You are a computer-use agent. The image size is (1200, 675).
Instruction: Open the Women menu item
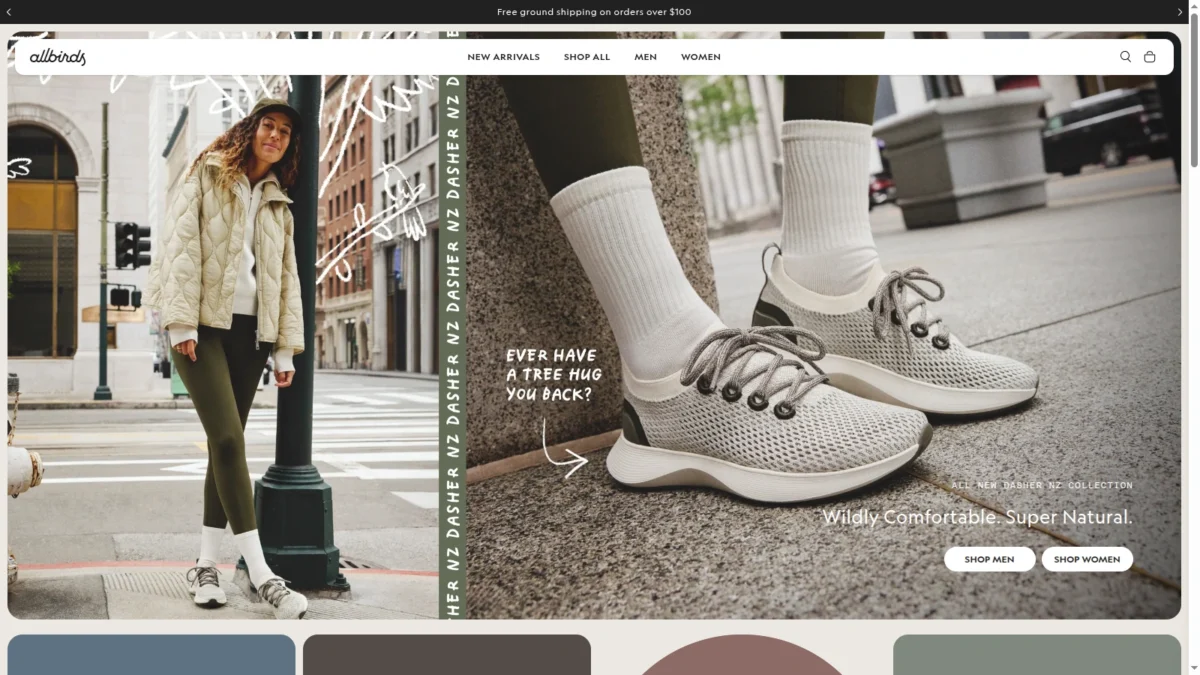point(701,57)
